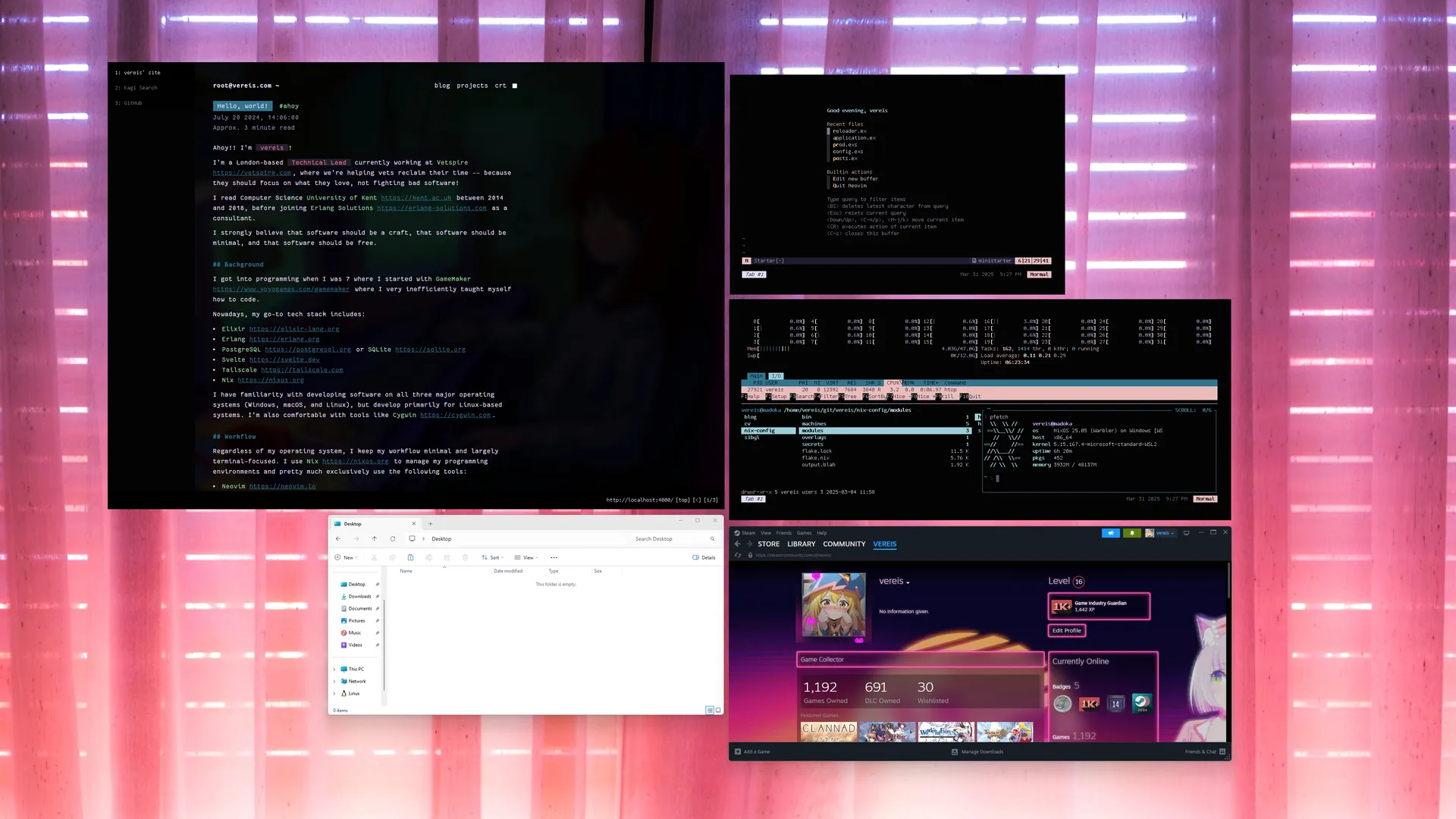Click Steam's blue announcements megaphone icon
The width and height of the screenshot is (1456, 819).
coord(1110,533)
